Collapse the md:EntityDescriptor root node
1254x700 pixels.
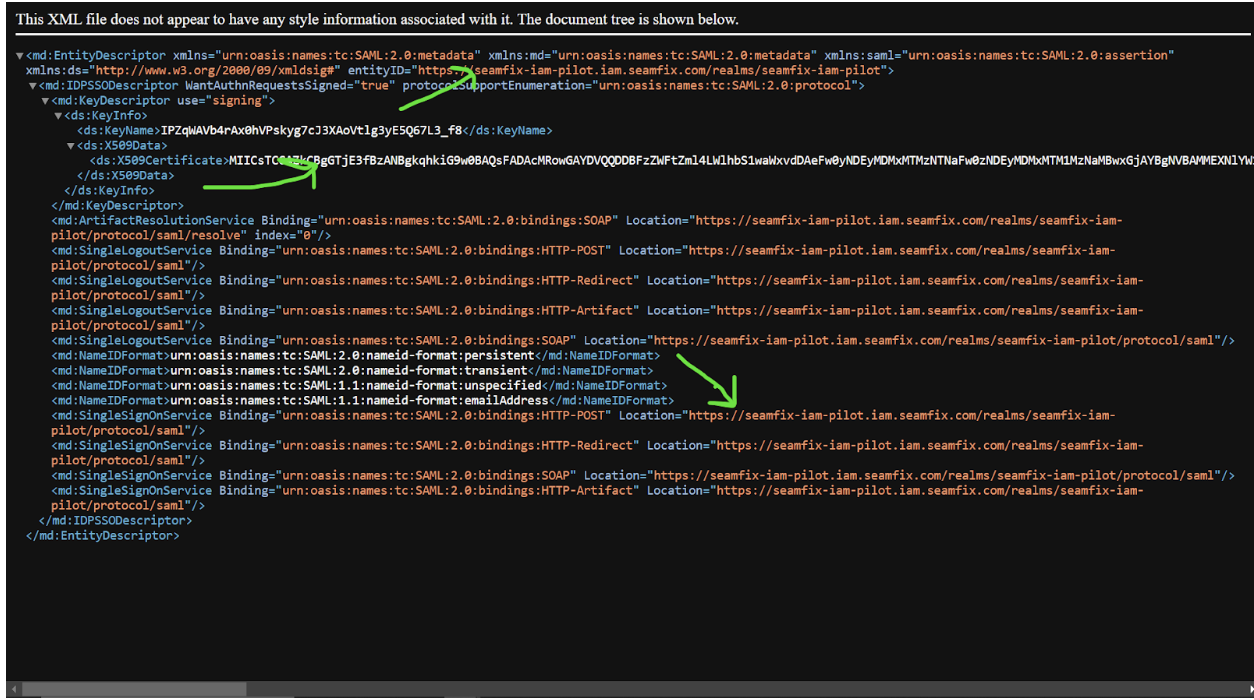(x=21, y=55)
